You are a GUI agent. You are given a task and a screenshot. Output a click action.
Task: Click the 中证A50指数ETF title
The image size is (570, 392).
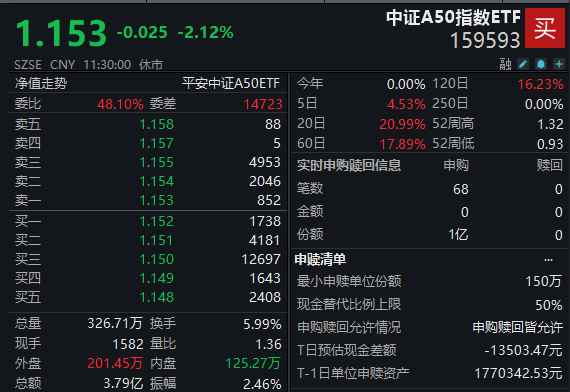point(453,17)
